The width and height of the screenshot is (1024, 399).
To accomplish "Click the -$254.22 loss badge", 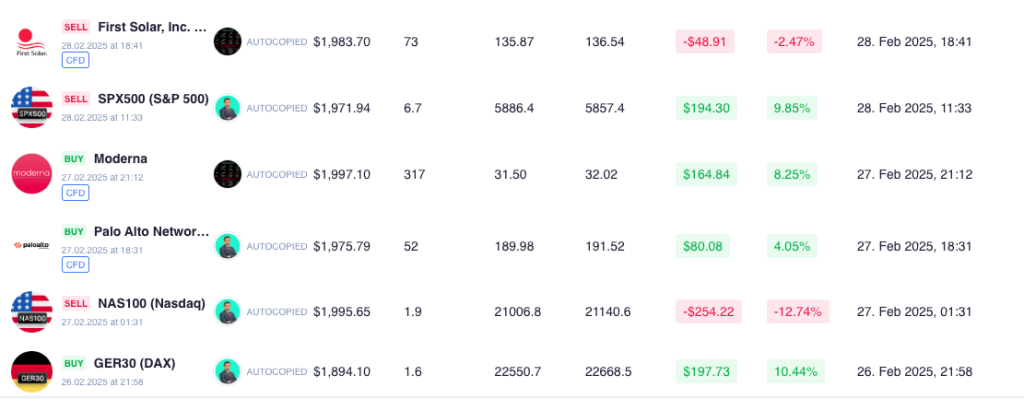I will coord(705,311).
